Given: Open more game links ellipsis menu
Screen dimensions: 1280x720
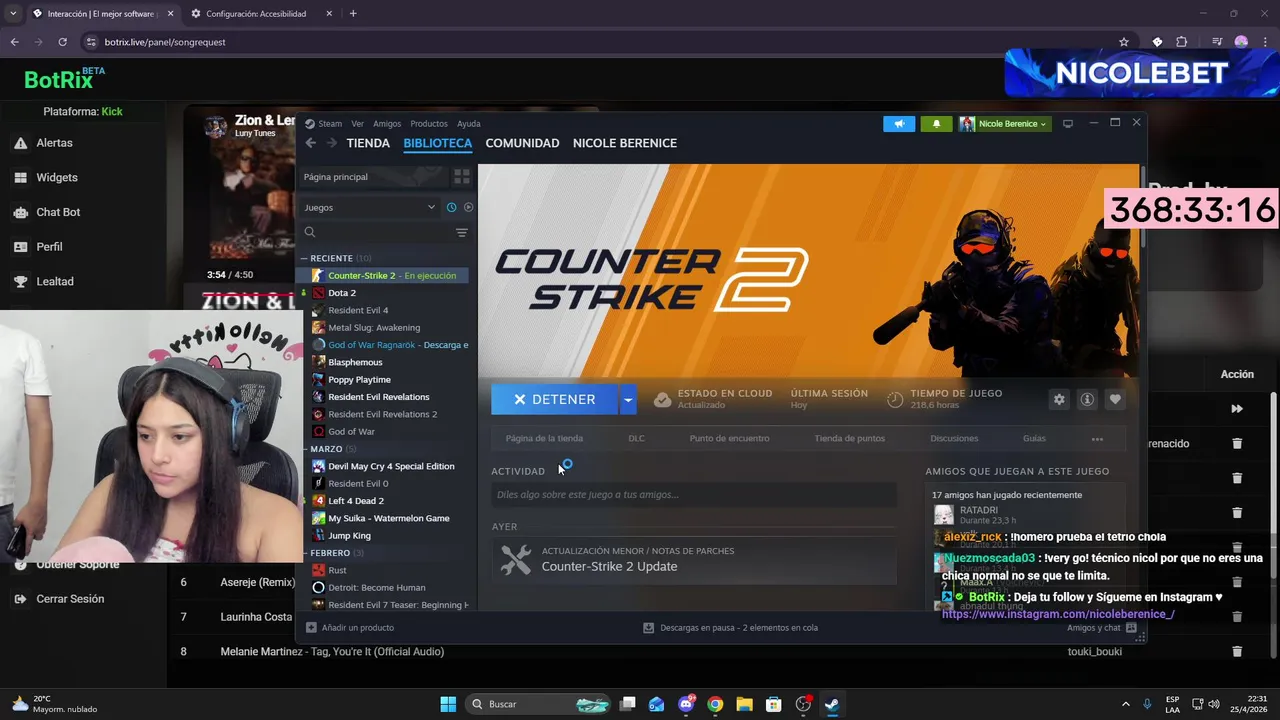Looking at the screenshot, I should (x=1097, y=438).
